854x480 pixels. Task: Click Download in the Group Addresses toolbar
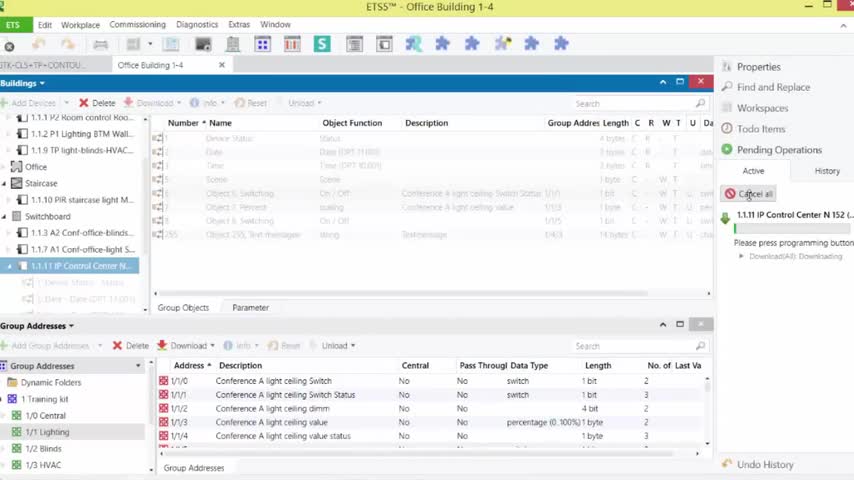[182, 346]
